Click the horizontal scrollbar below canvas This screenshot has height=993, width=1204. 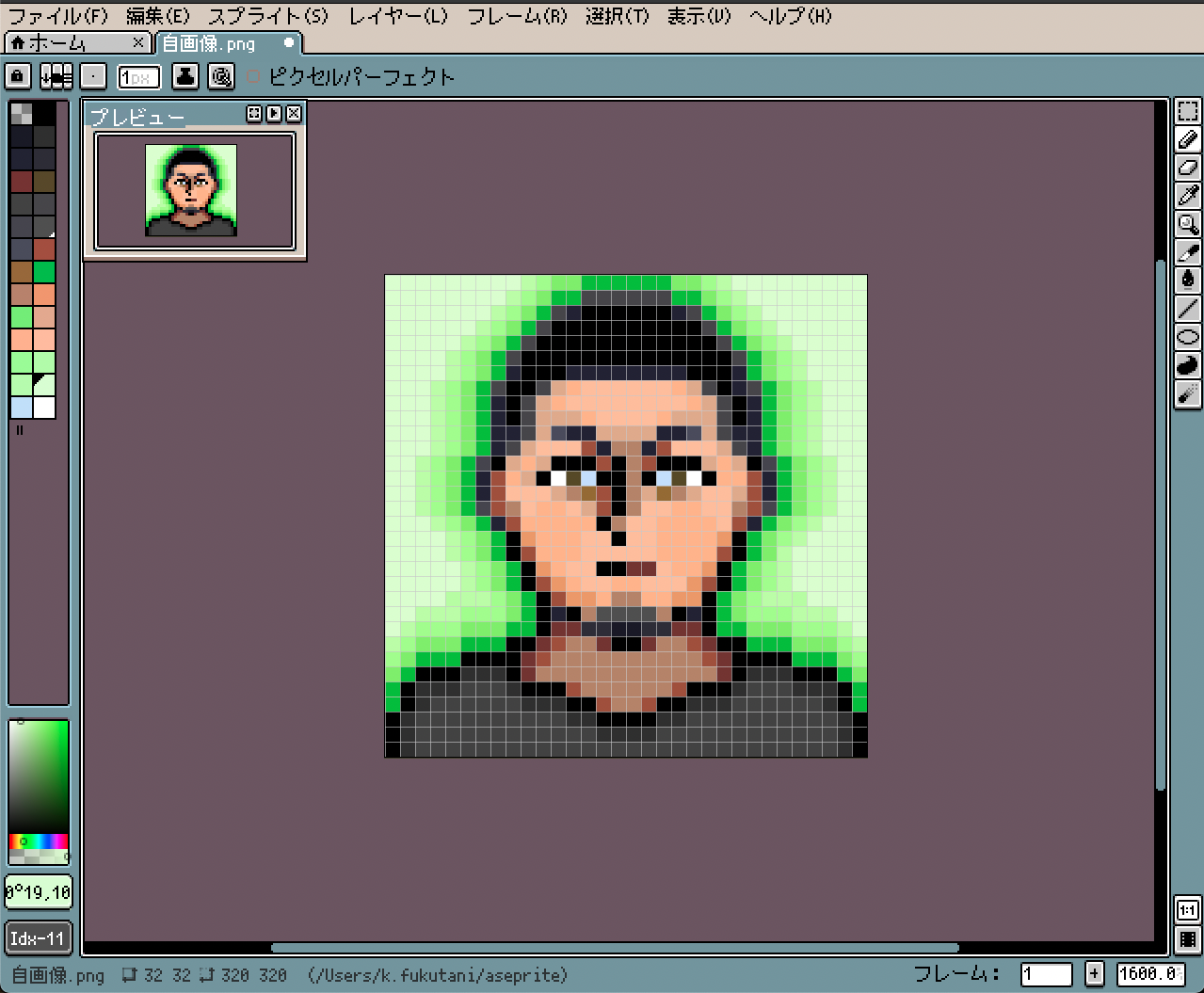[x=615, y=948]
